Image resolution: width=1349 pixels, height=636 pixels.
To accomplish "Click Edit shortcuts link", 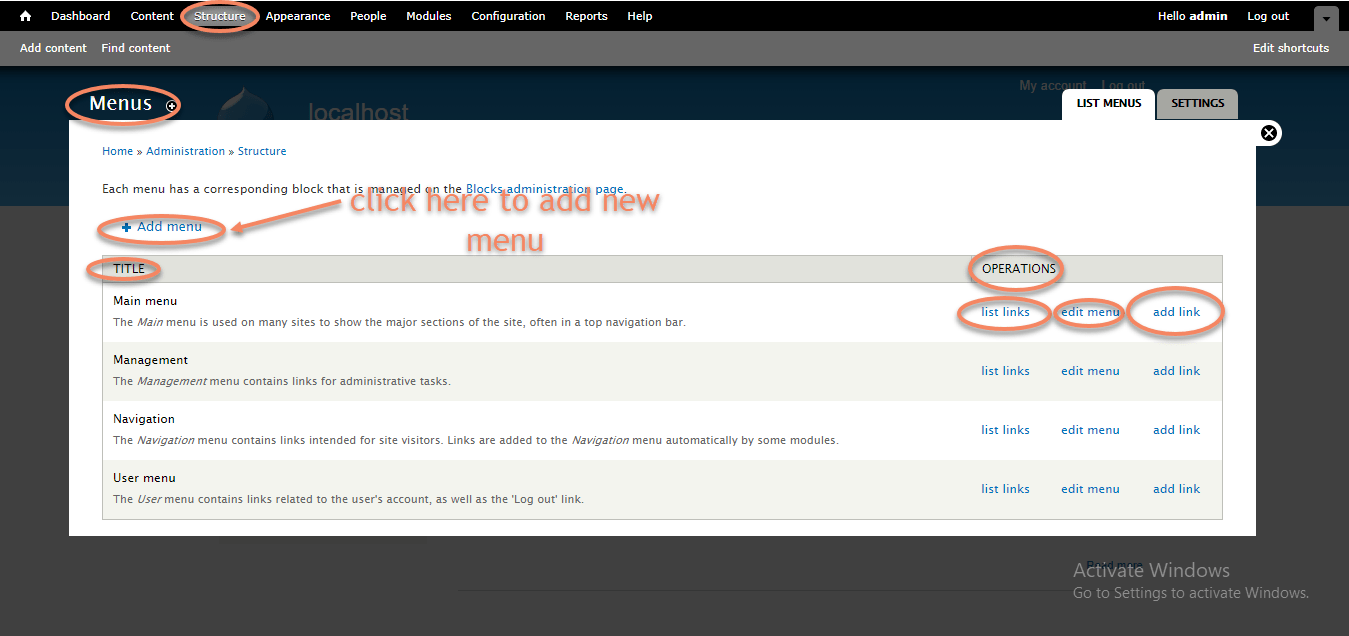I will pos(1291,48).
